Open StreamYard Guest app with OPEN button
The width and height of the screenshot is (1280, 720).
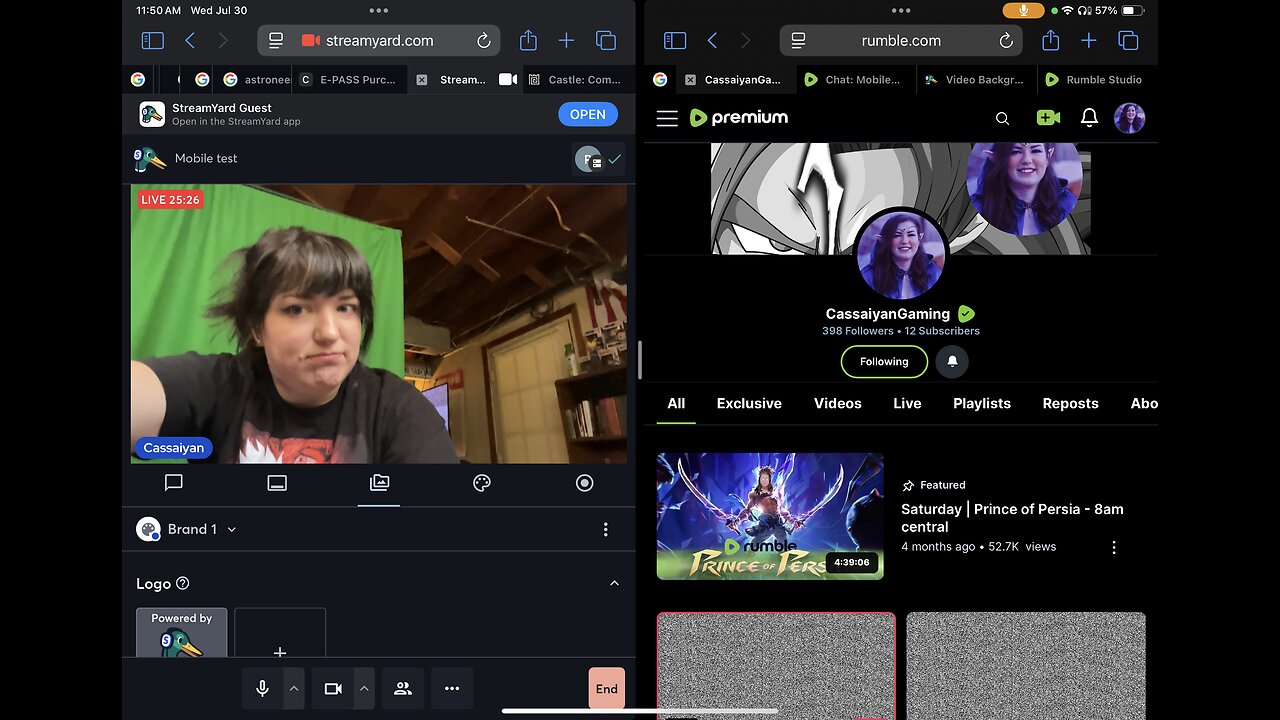coord(587,114)
